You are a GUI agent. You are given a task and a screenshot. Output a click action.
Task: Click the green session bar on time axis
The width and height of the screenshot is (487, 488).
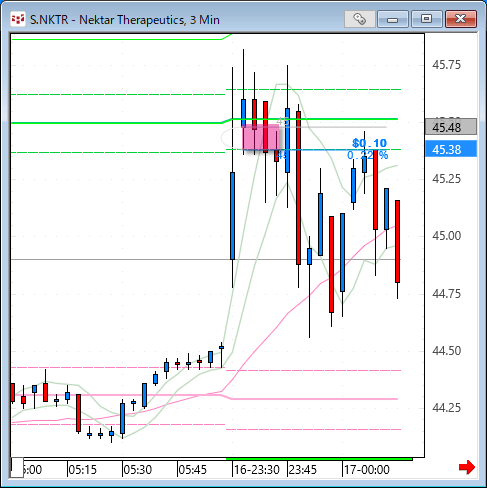(x=319, y=459)
